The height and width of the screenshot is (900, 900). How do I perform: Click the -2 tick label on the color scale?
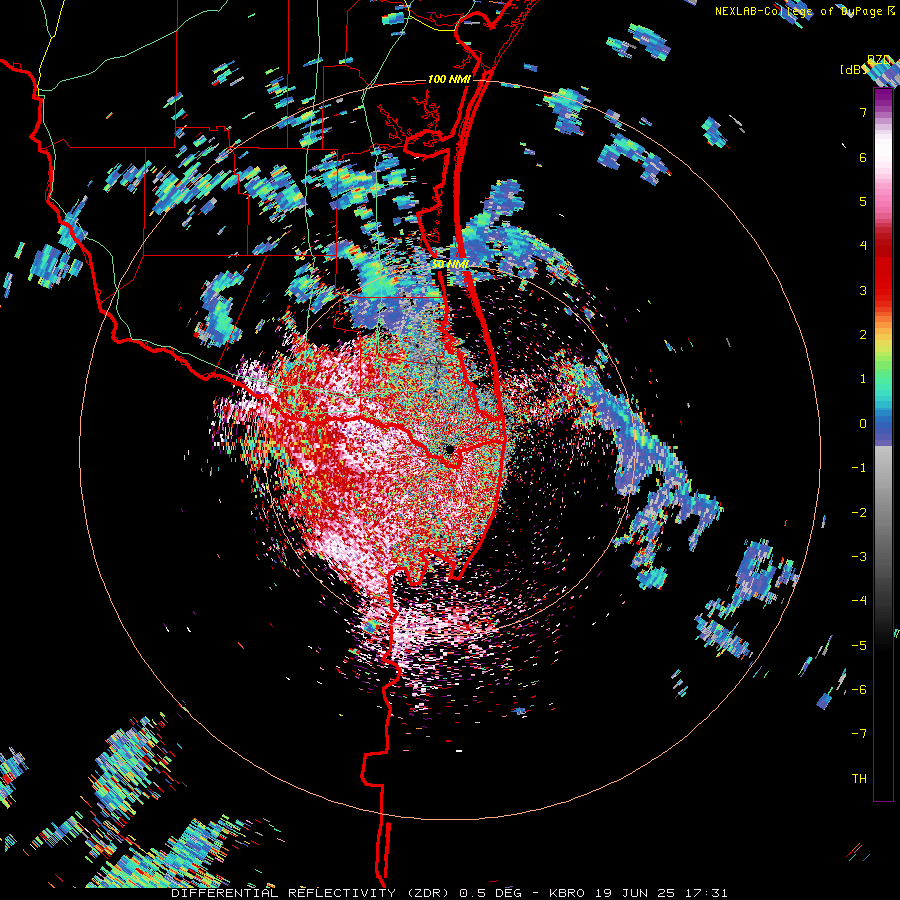859,513
